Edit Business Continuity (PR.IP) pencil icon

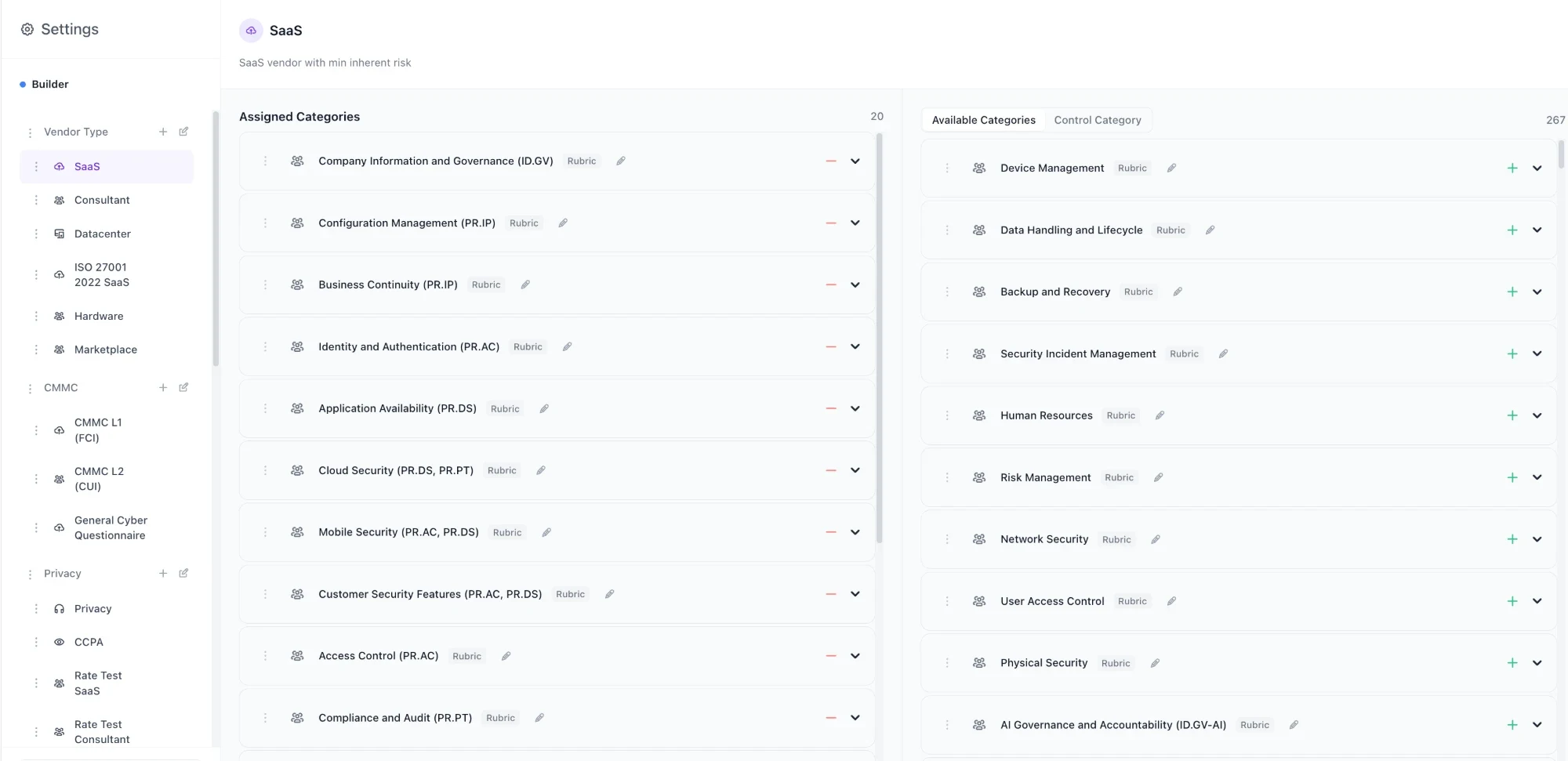pos(525,284)
